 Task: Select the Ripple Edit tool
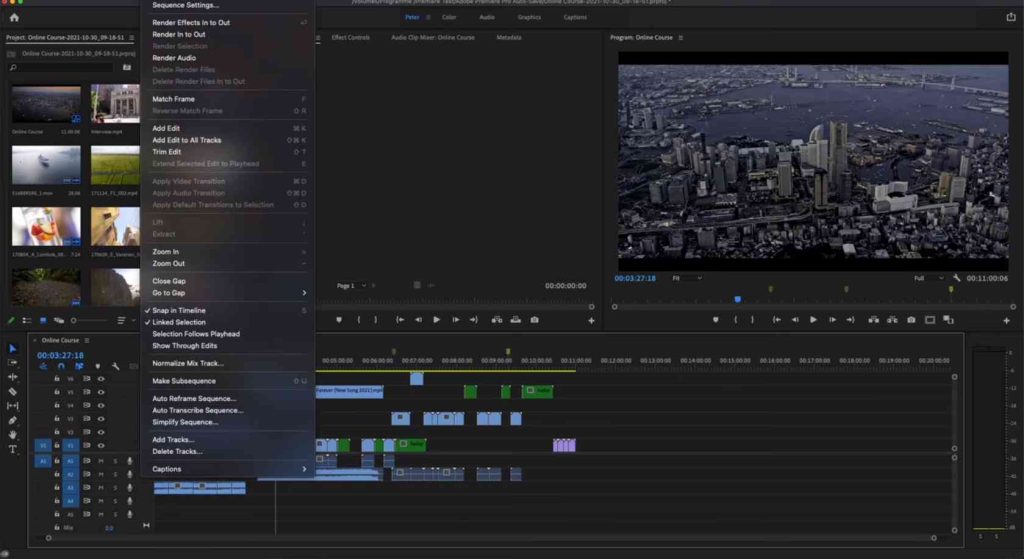12,377
